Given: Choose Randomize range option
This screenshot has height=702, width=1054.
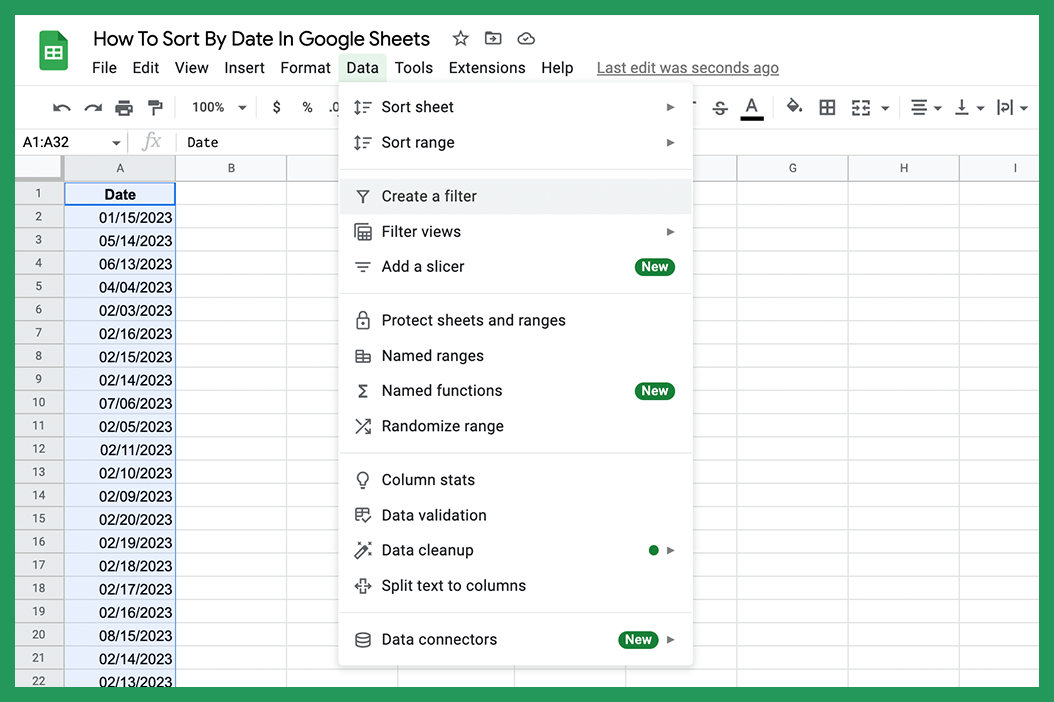Looking at the screenshot, I should click(x=516, y=426).
